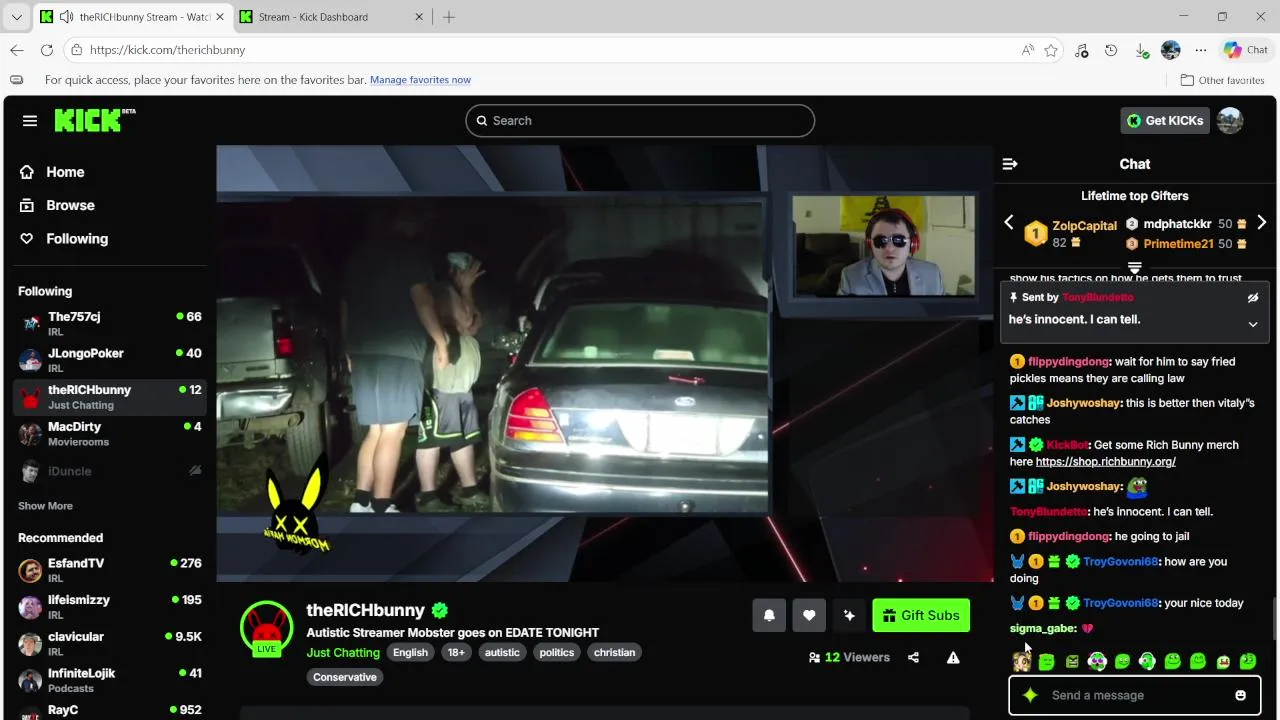Report stream using warning triangle icon

click(x=953, y=657)
